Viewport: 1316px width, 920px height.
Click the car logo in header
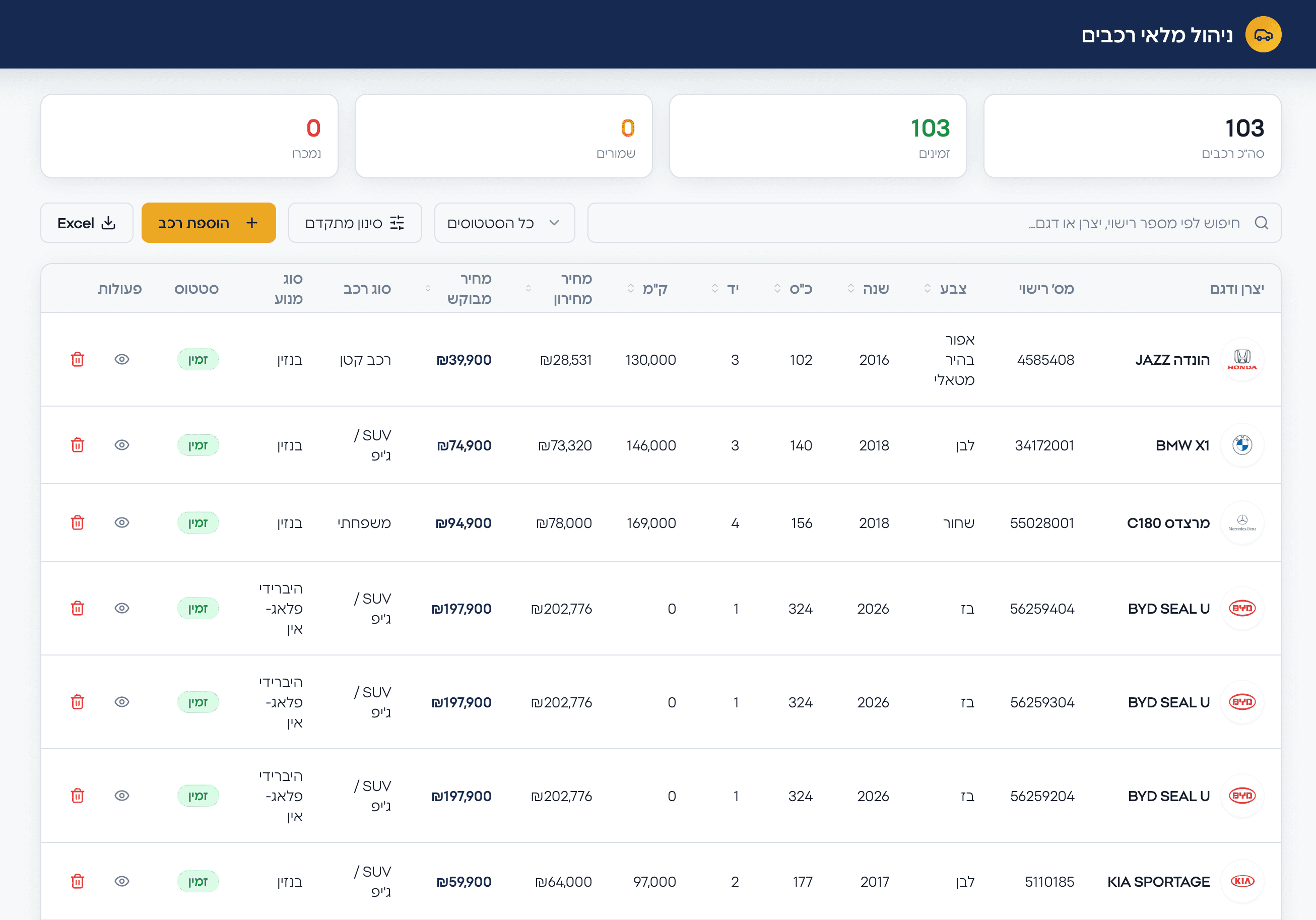point(1263,34)
